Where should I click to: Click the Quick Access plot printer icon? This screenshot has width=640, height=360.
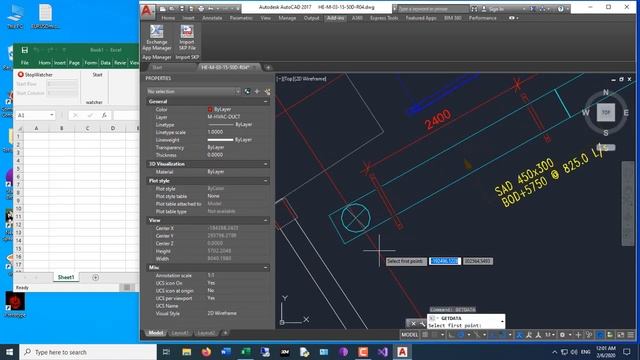click(x=201, y=8)
